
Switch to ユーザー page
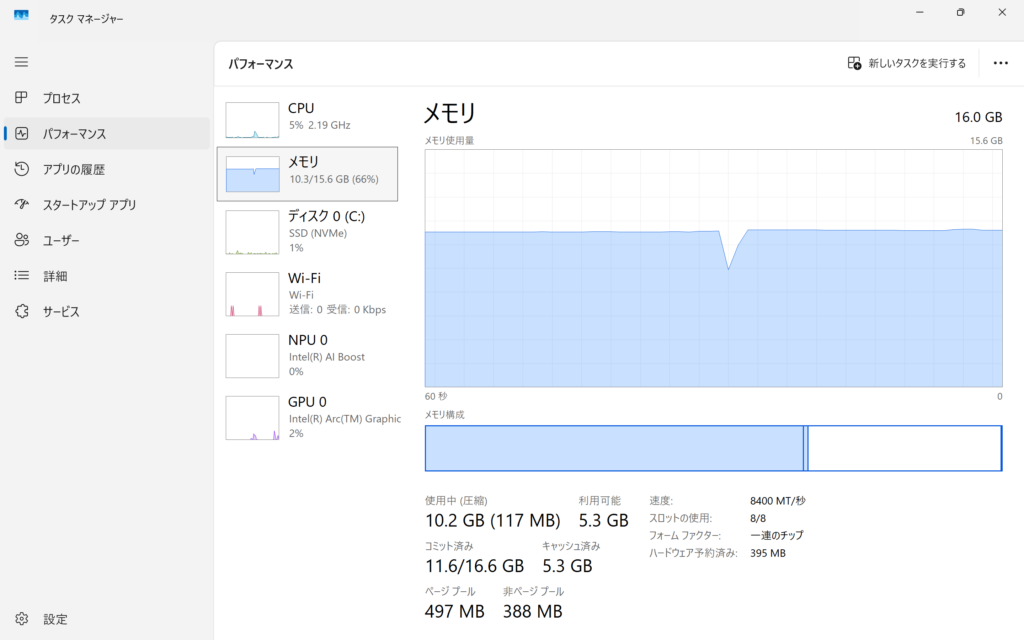coord(107,240)
